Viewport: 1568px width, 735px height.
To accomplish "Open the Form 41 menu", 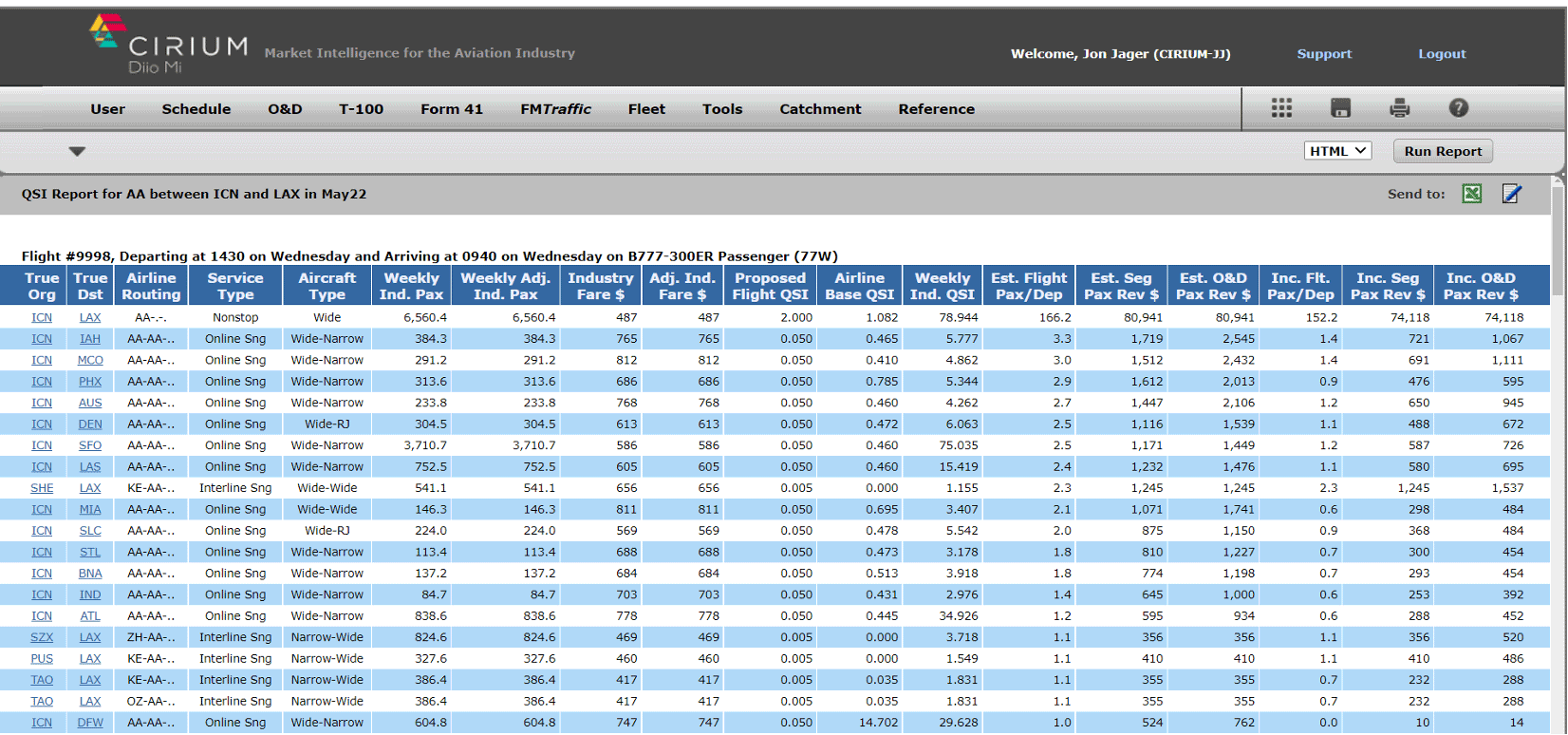I will tap(452, 109).
